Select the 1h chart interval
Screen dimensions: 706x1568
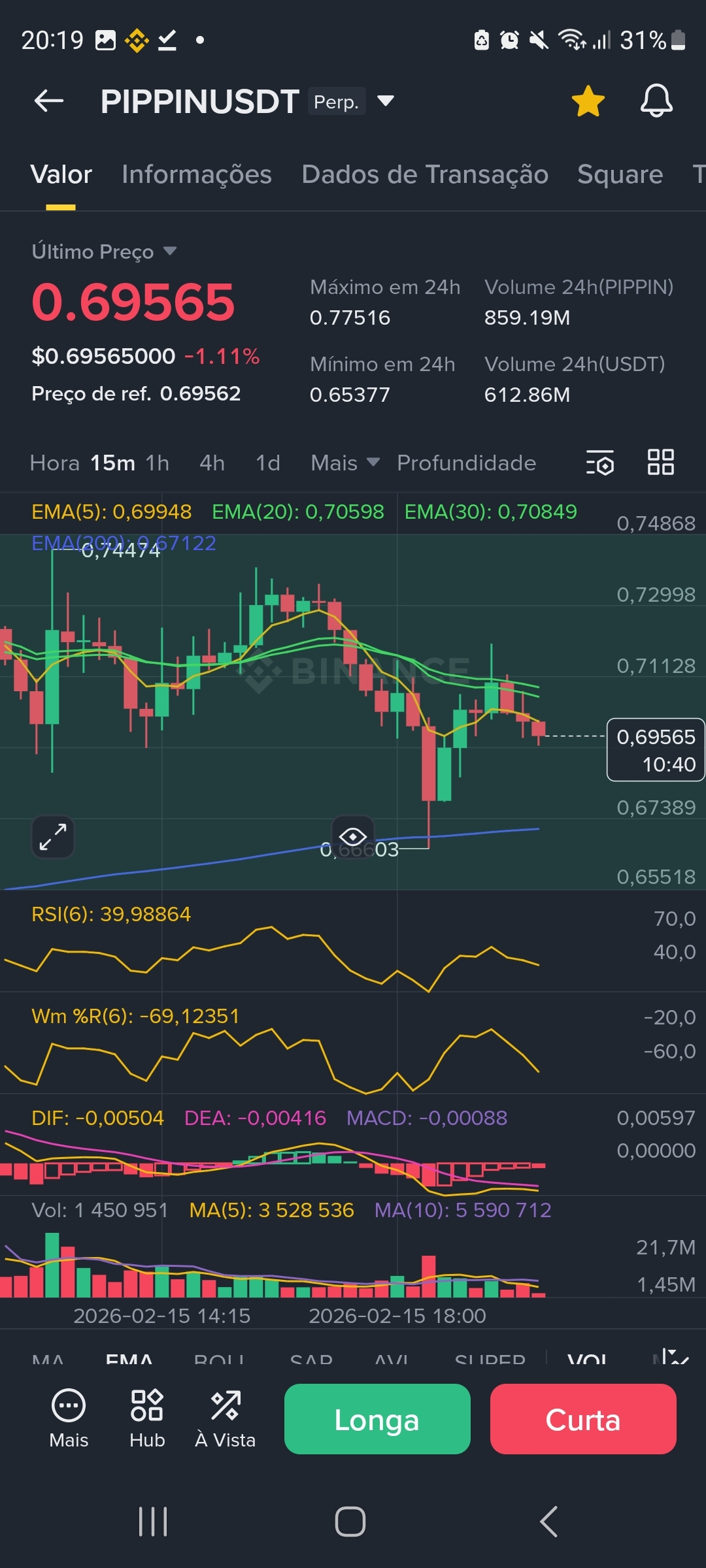[x=158, y=463]
